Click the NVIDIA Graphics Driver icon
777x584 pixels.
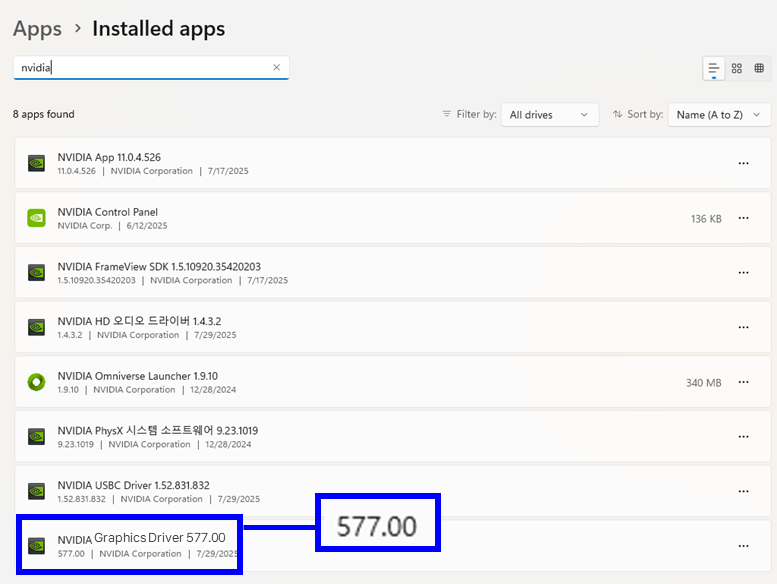click(x=36, y=546)
